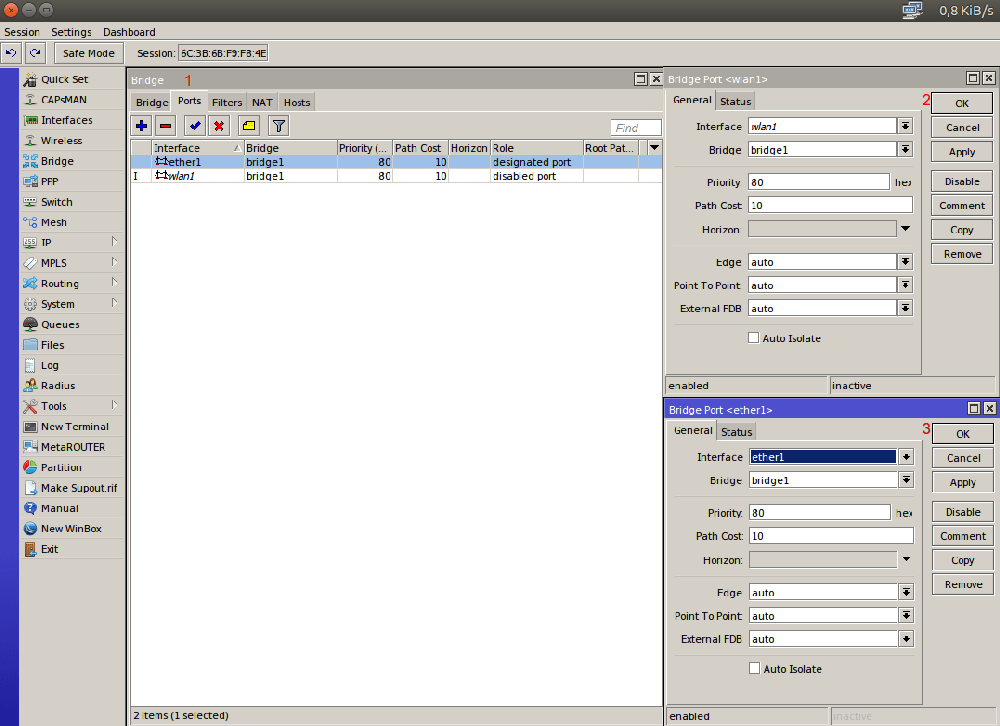The height and width of the screenshot is (726, 1000).
Task: Click the redo arrow icon
Action: point(35,53)
